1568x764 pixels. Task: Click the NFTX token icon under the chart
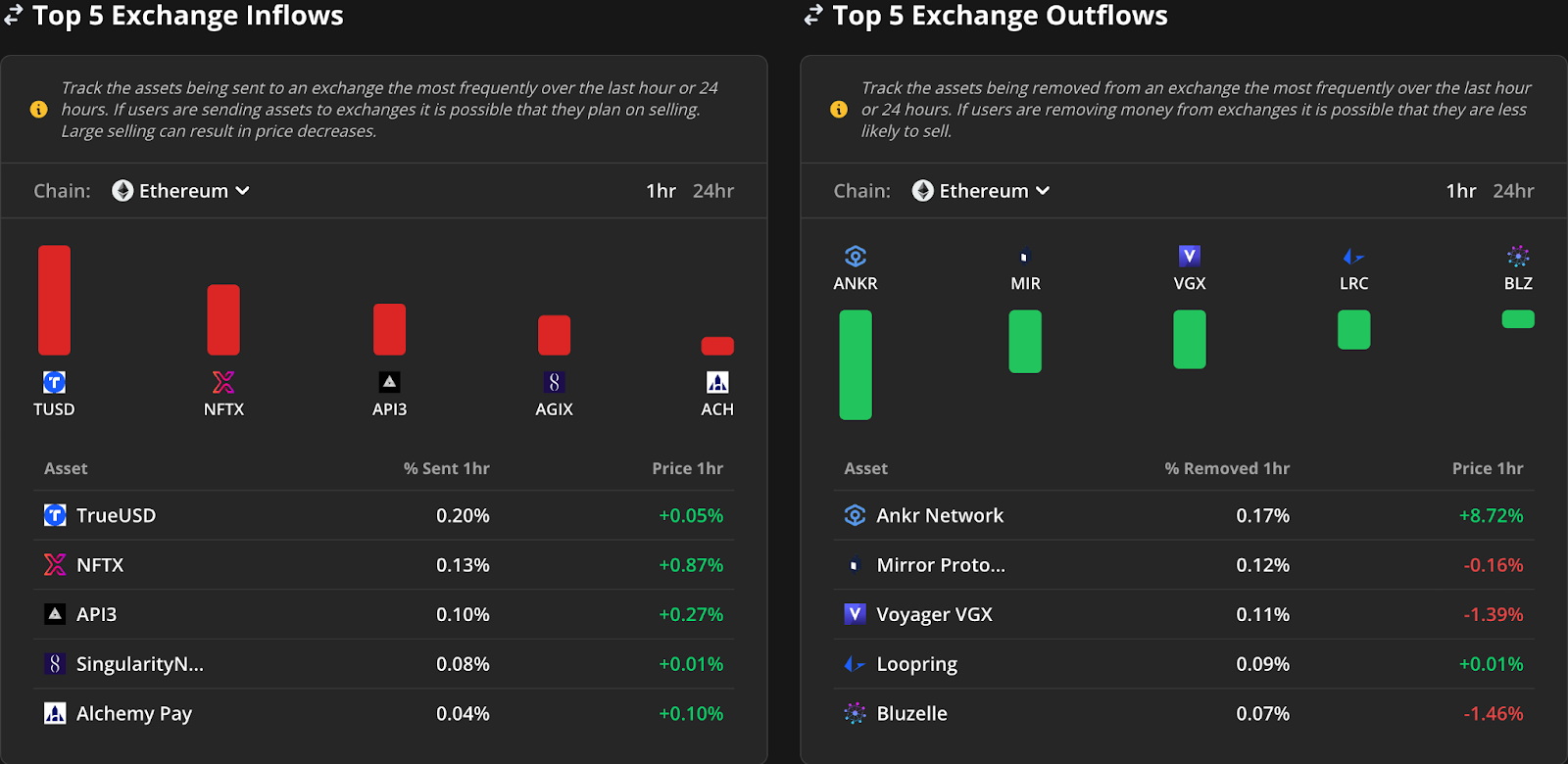click(x=223, y=382)
